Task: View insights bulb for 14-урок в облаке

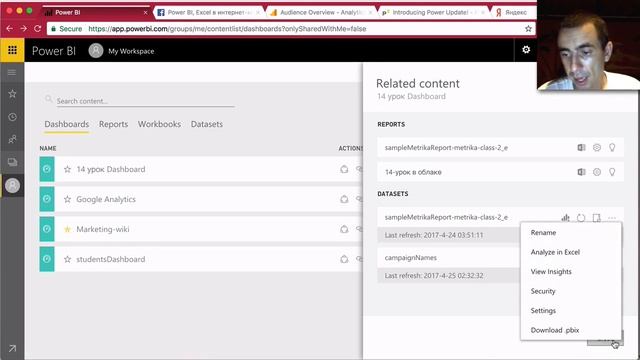Action: [612, 172]
